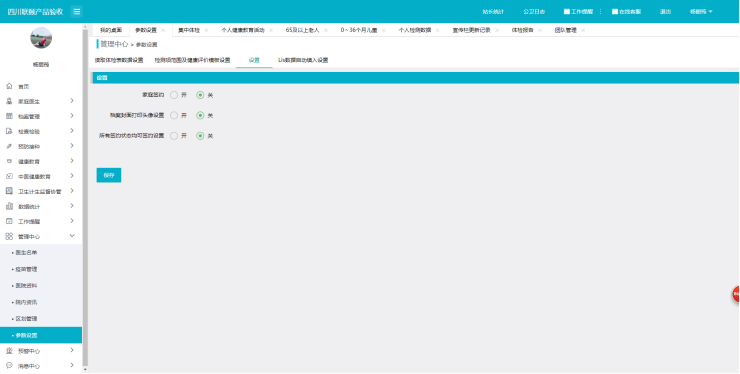Expand the 数据统计 sidebar menu

(72, 206)
